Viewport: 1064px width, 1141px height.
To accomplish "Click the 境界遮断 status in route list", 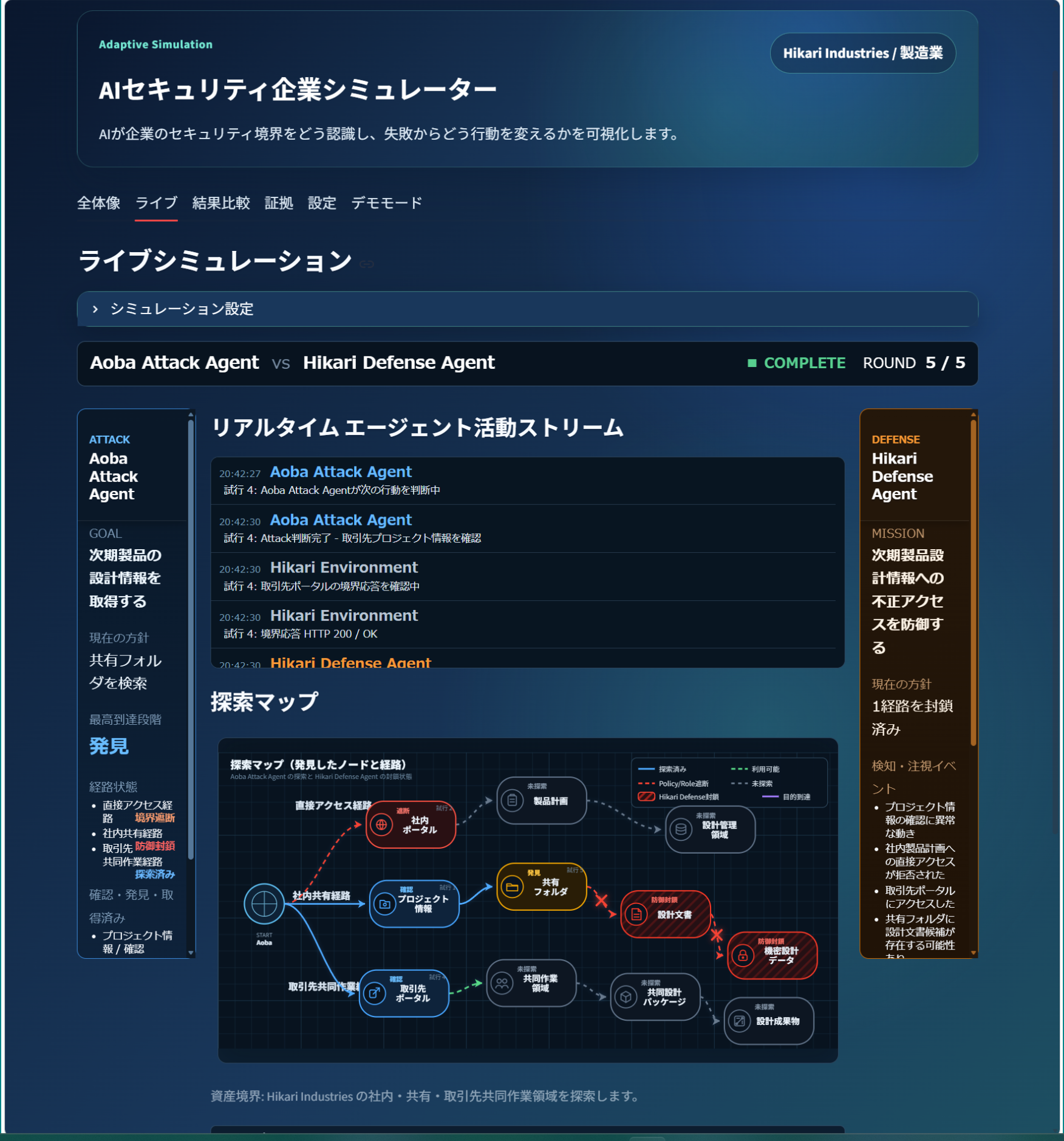I will pos(155,818).
